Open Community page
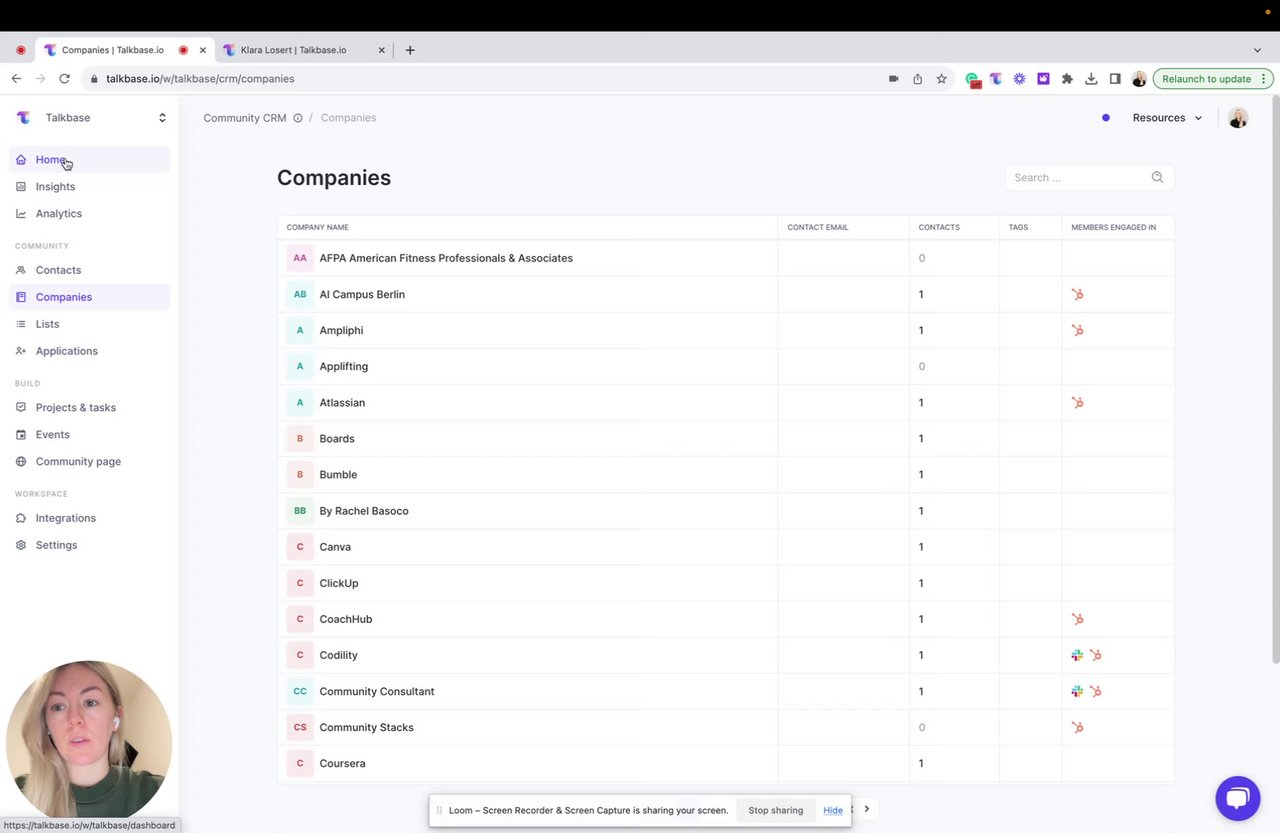 89,462
